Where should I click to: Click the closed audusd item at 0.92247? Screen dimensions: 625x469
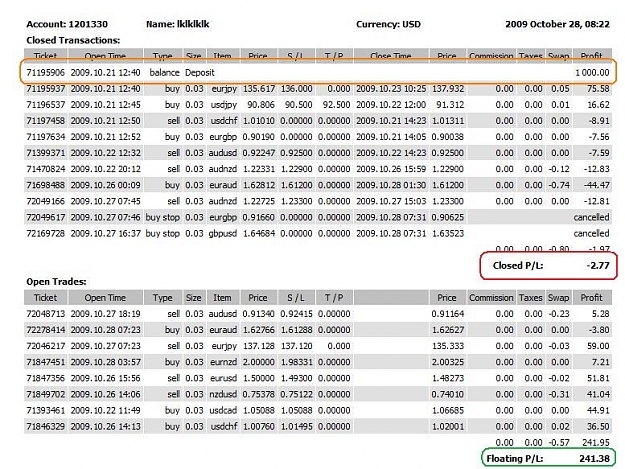tap(223, 153)
